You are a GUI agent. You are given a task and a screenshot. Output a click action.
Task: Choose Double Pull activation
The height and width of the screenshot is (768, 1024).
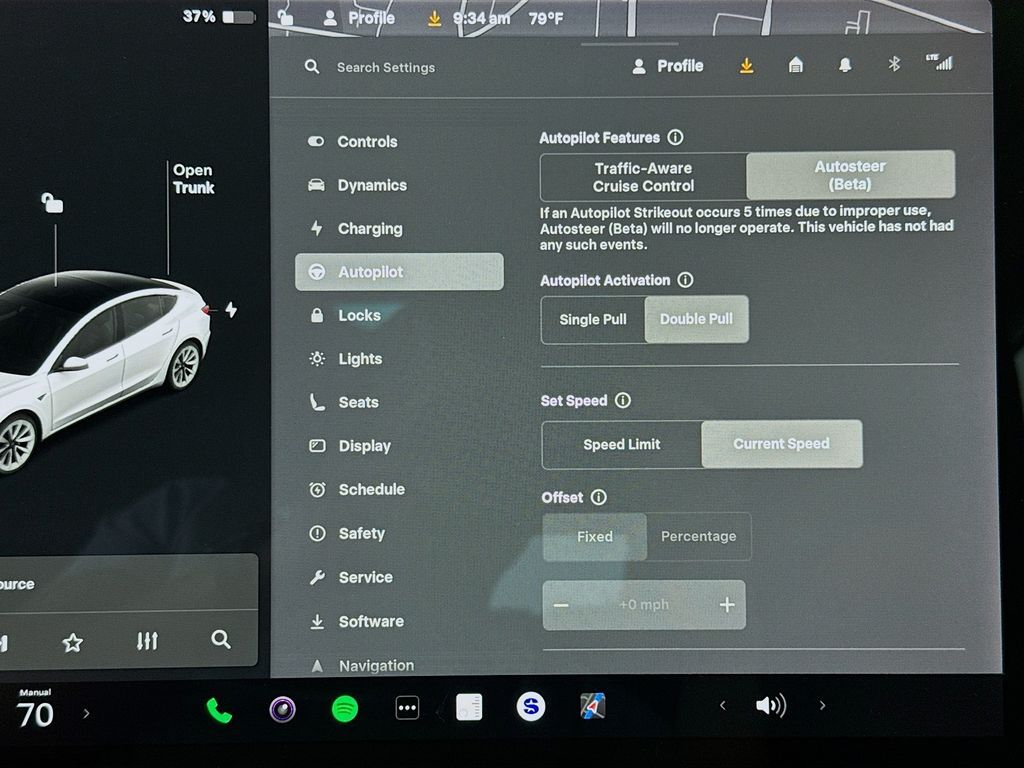696,319
